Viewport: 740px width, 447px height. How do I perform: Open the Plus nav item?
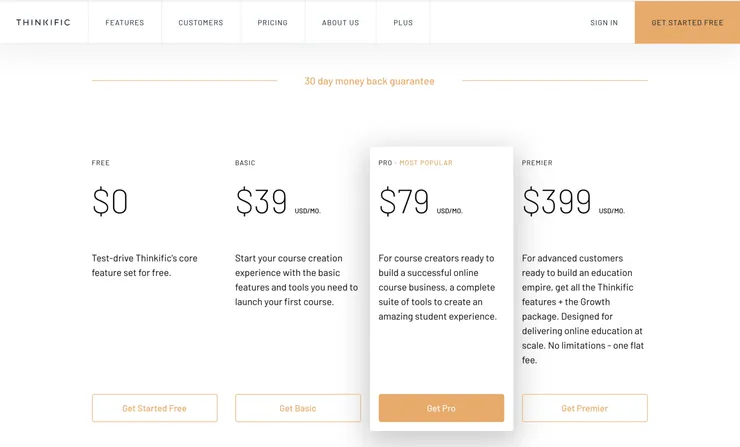tap(403, 22)
